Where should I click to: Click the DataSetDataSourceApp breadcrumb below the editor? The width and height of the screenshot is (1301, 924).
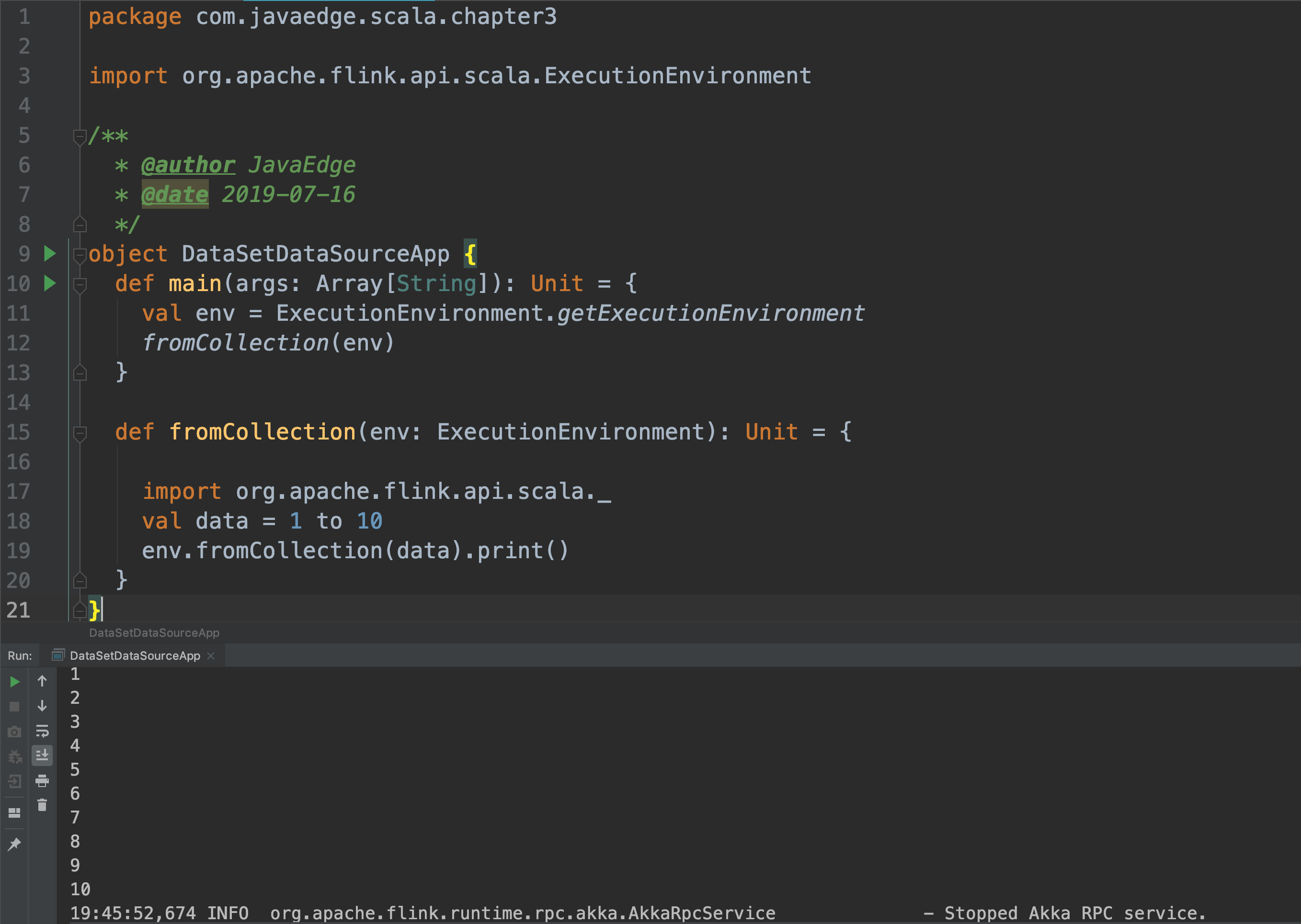(154, 633)
